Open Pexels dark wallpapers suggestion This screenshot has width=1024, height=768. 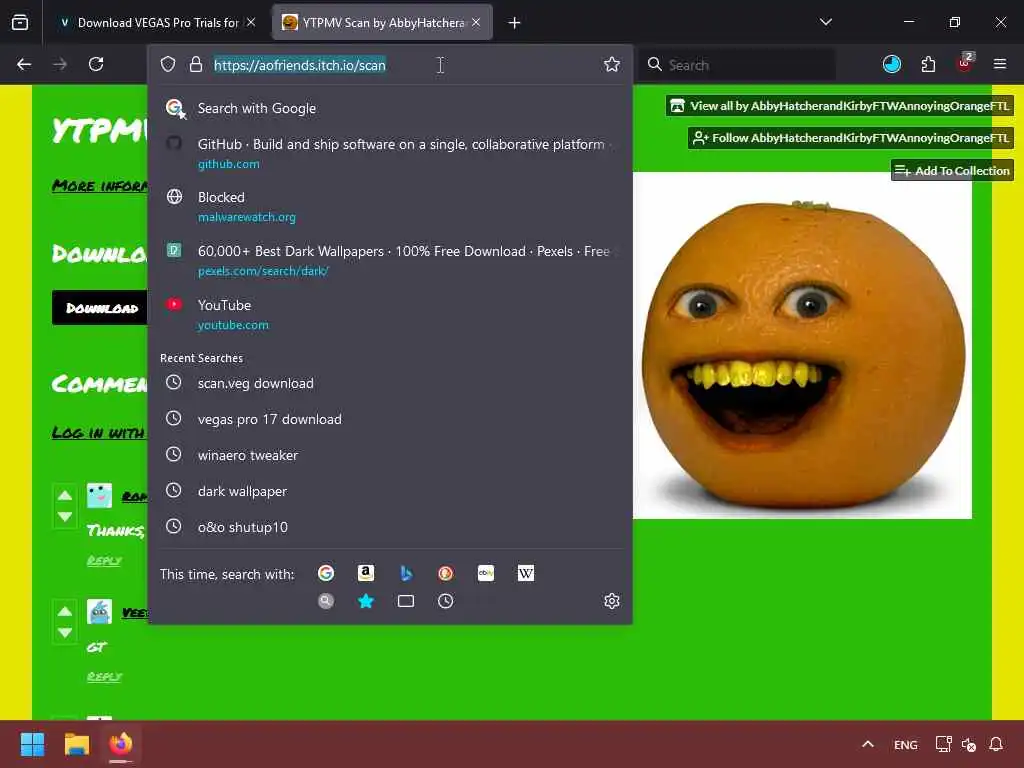390,261
